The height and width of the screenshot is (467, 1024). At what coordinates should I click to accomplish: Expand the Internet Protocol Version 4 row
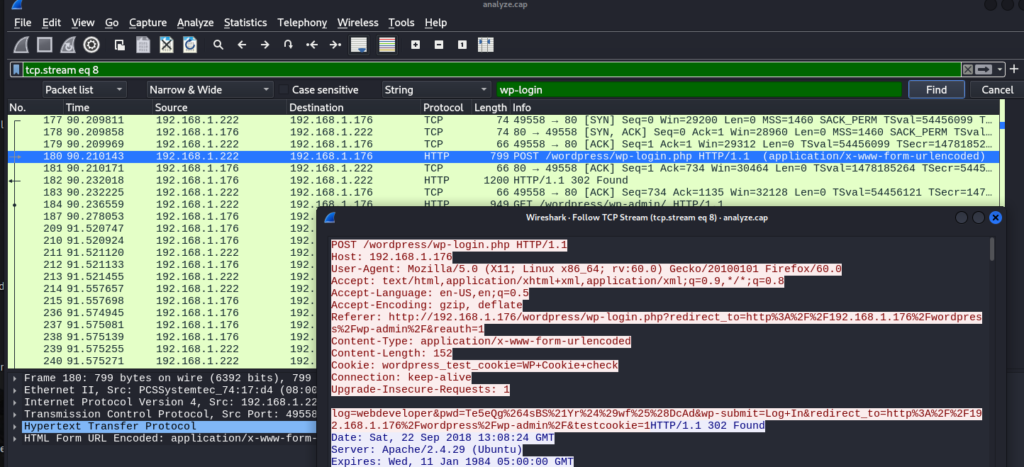(x=16, y=402)
